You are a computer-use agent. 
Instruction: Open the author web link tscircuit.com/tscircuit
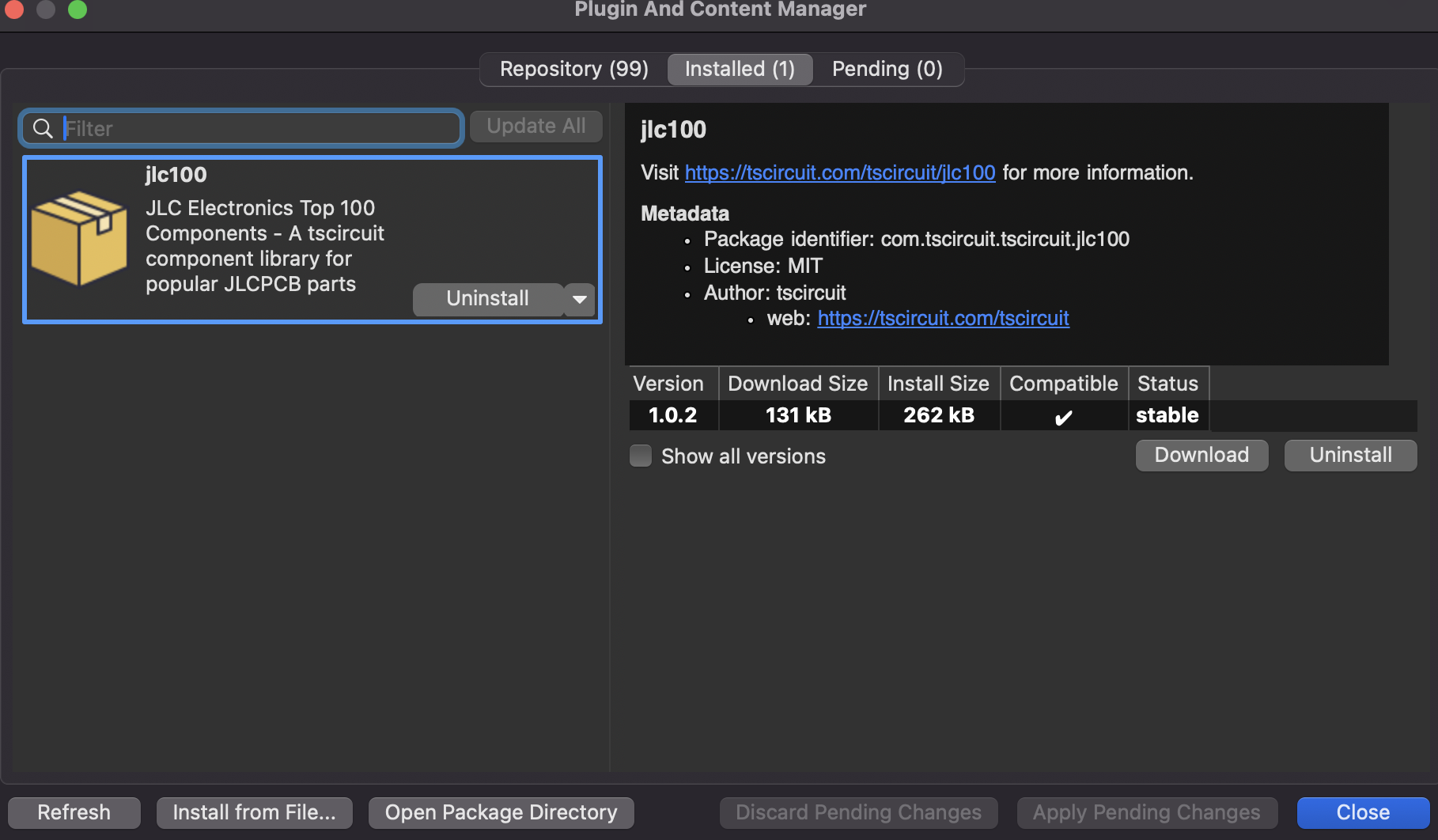click(x=943, y=318)
